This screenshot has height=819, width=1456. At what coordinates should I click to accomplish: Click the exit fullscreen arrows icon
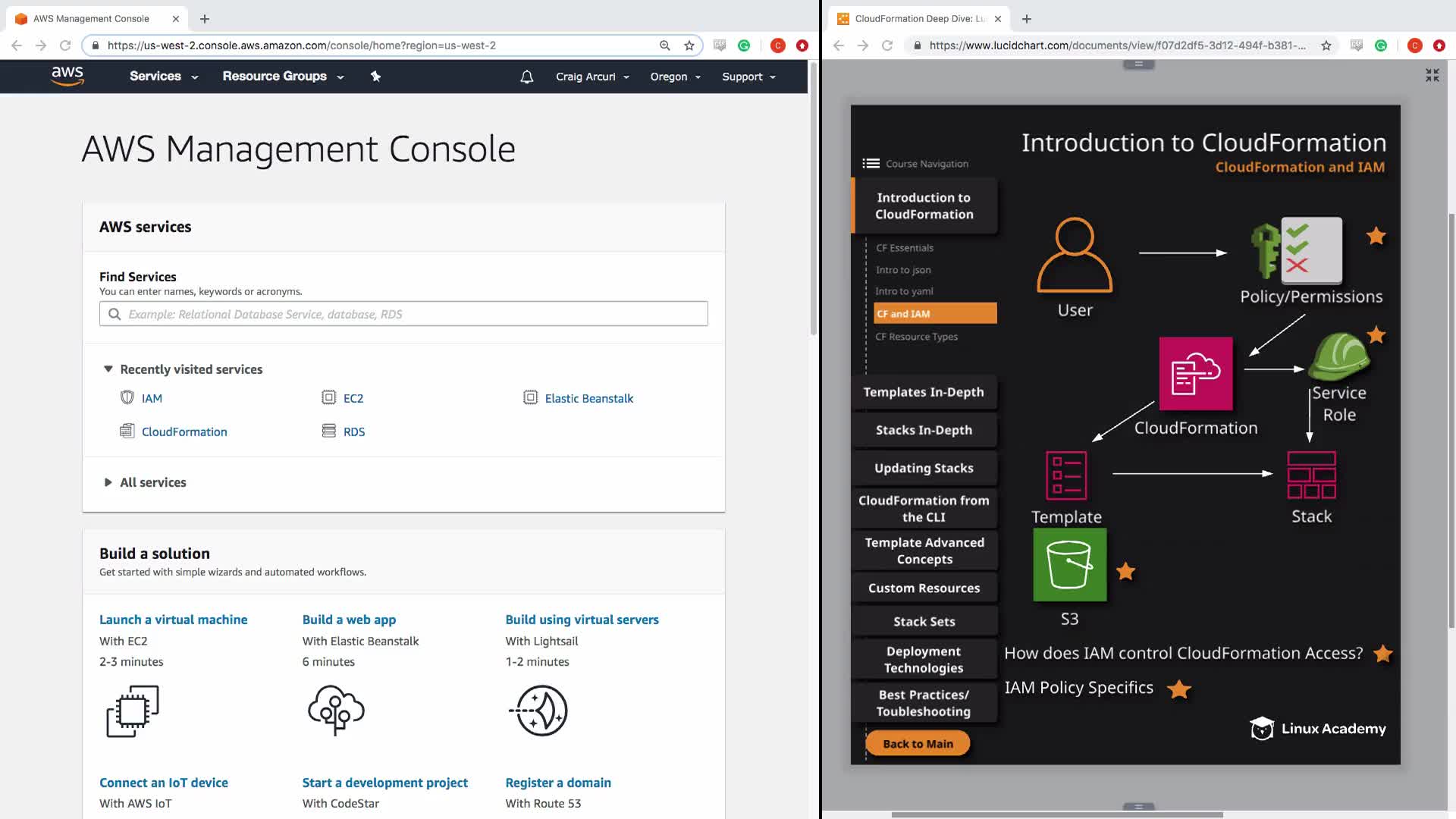(x=1432, y=75)
